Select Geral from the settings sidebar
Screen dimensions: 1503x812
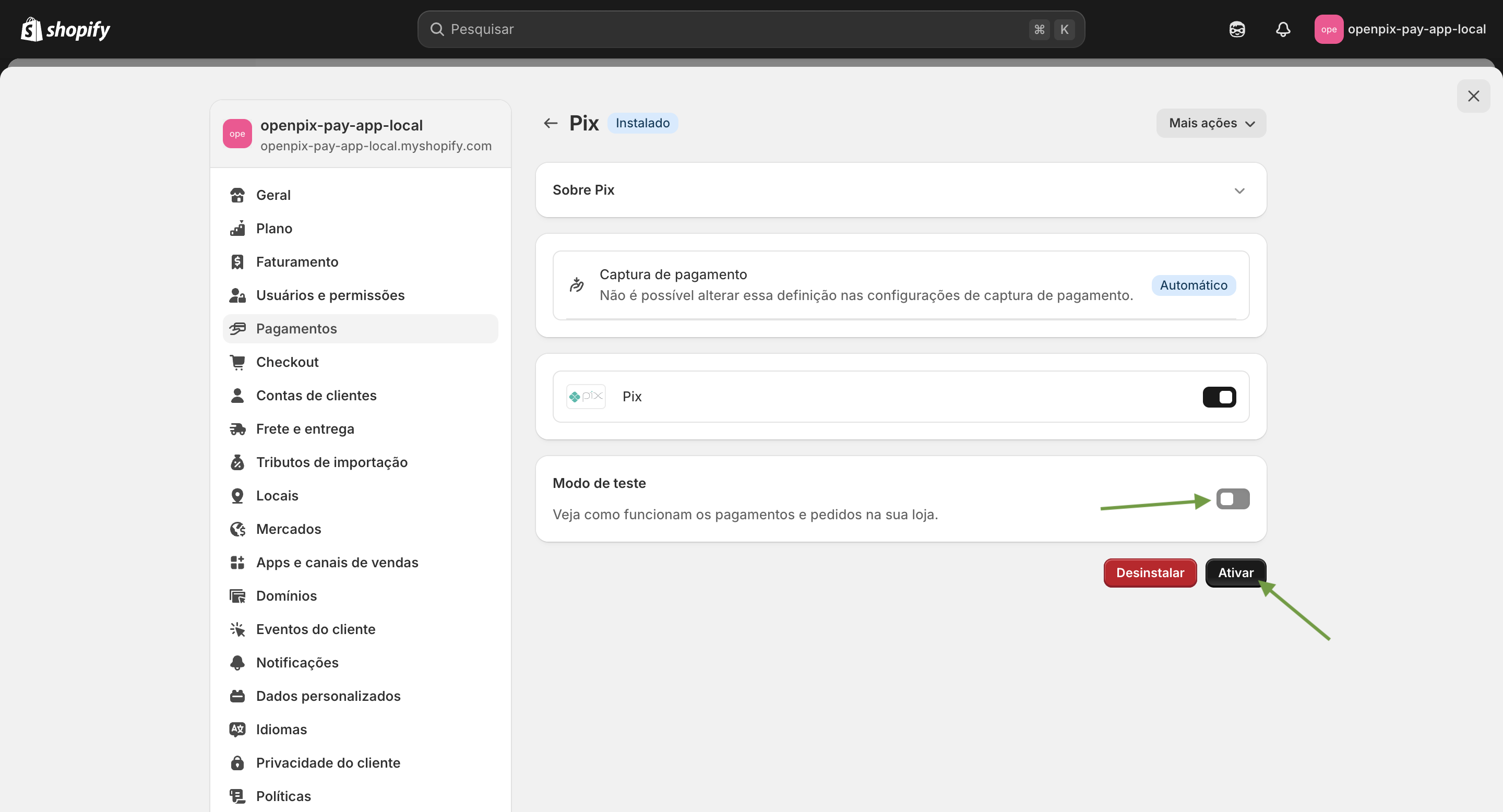coord(272,195)
